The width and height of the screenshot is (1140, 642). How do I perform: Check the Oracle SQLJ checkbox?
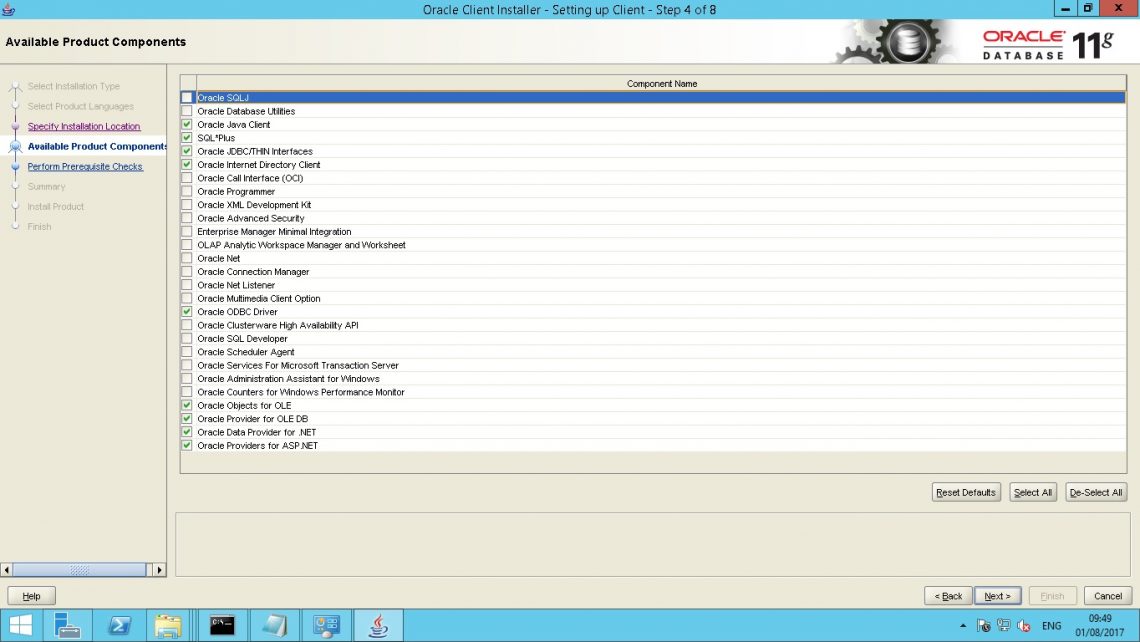(187, 97)
